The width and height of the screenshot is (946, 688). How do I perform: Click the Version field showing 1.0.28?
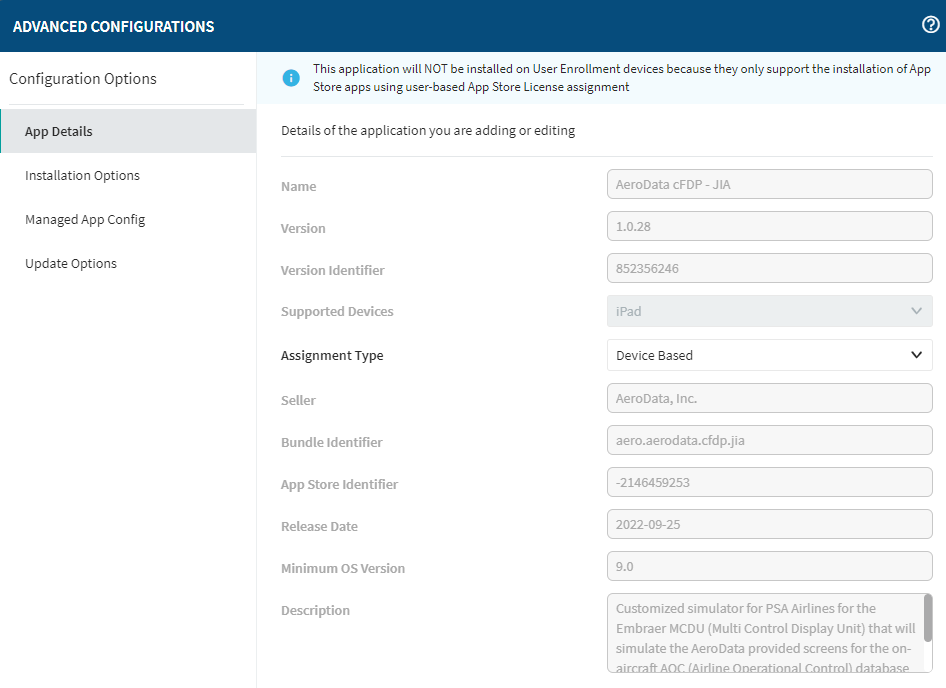click(769, 227)
